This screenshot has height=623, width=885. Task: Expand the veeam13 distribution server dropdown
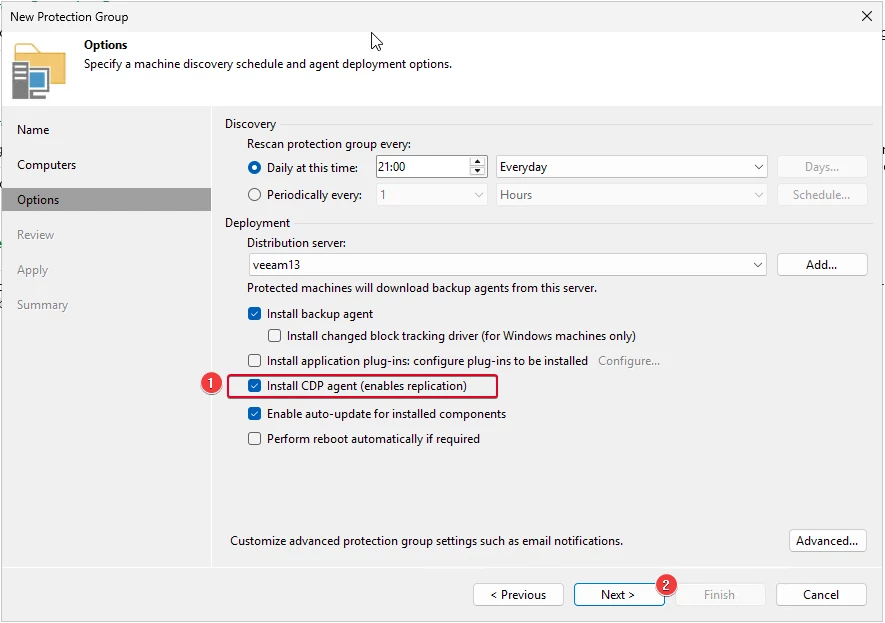[x=507, y=265]
